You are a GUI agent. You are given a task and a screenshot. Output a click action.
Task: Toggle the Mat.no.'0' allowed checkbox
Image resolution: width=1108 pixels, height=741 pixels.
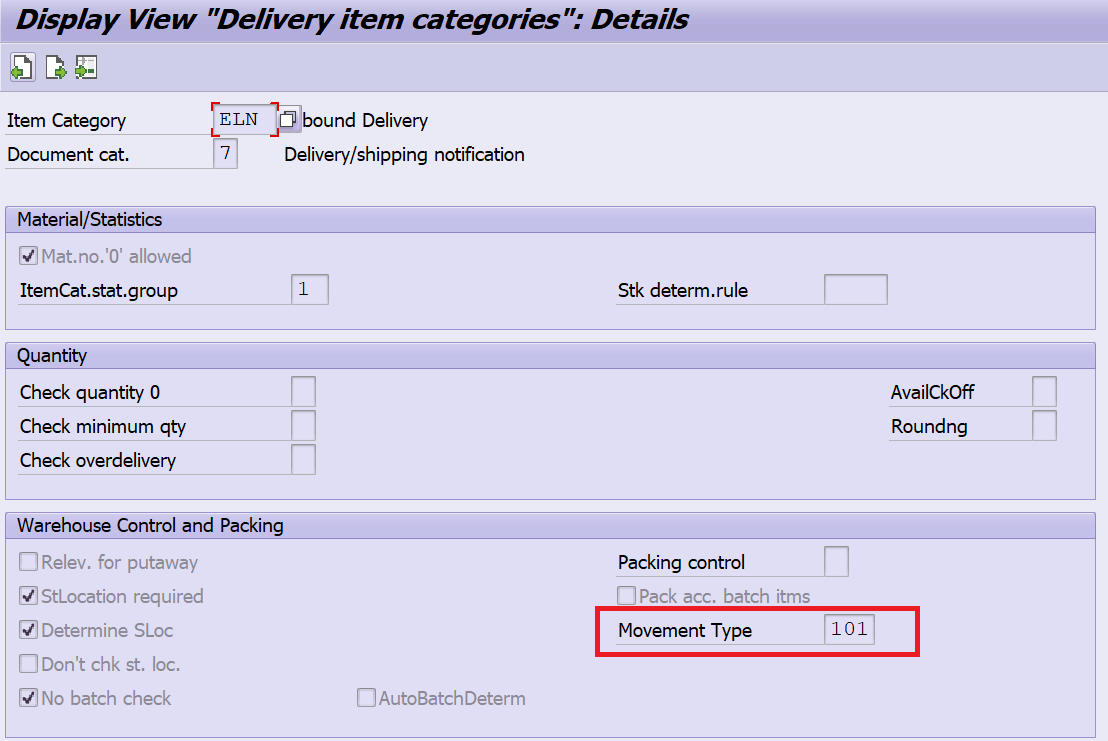(x=29, y=257)
